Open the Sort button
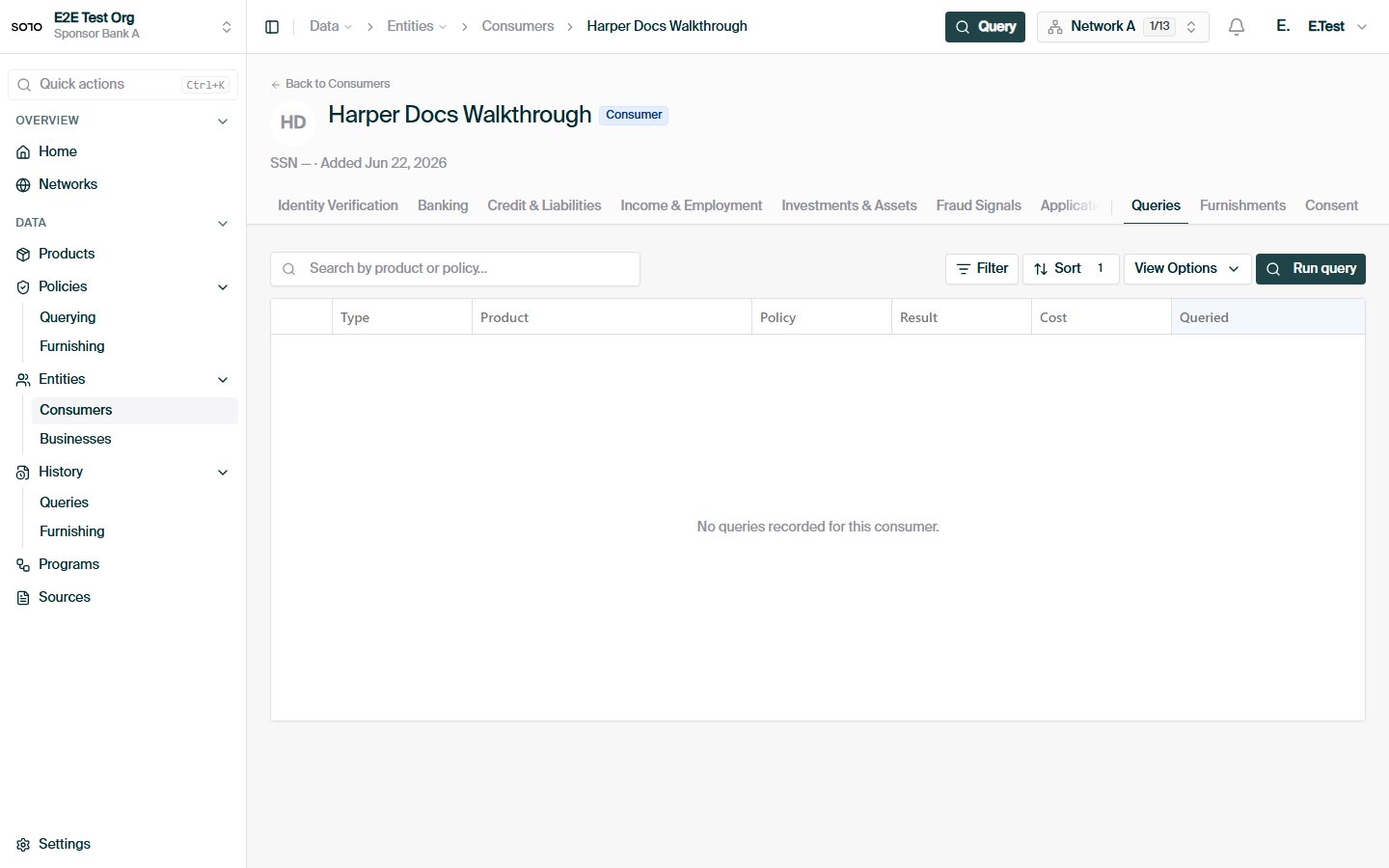1389x868 pixels. click(1071, 269)
